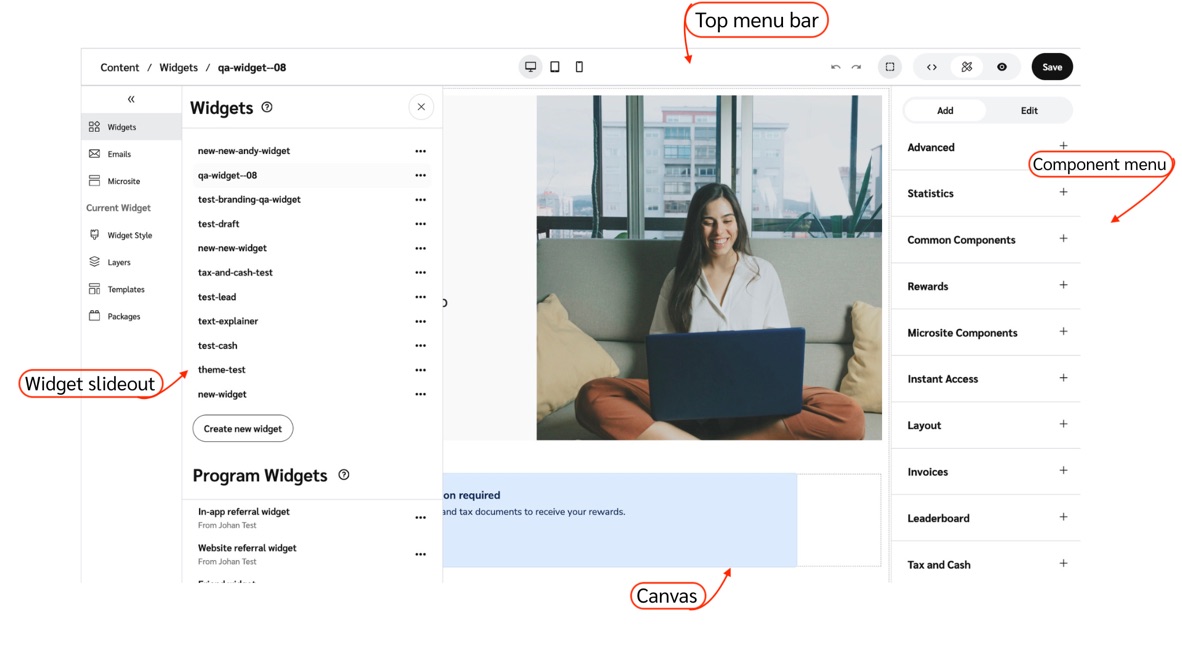The width and height of the screenshot is (1182, 665).
Task: Click the help icon beside Program Widgets
Action: click(344, 475)
